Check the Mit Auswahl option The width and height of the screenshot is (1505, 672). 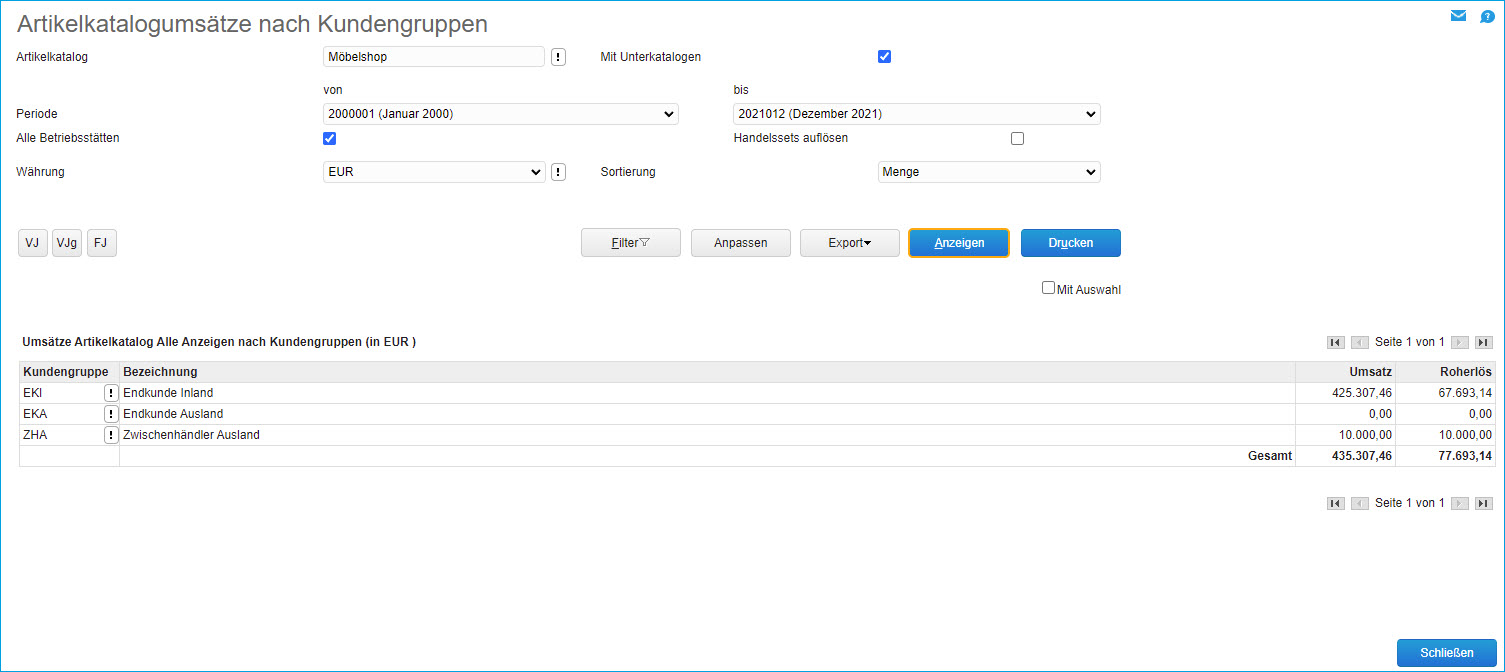1048,288
